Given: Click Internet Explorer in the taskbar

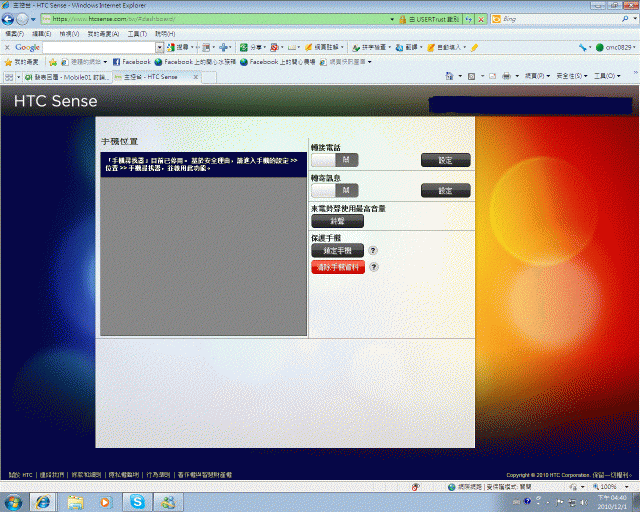Looking at the screenshot, I should [42, 502].
